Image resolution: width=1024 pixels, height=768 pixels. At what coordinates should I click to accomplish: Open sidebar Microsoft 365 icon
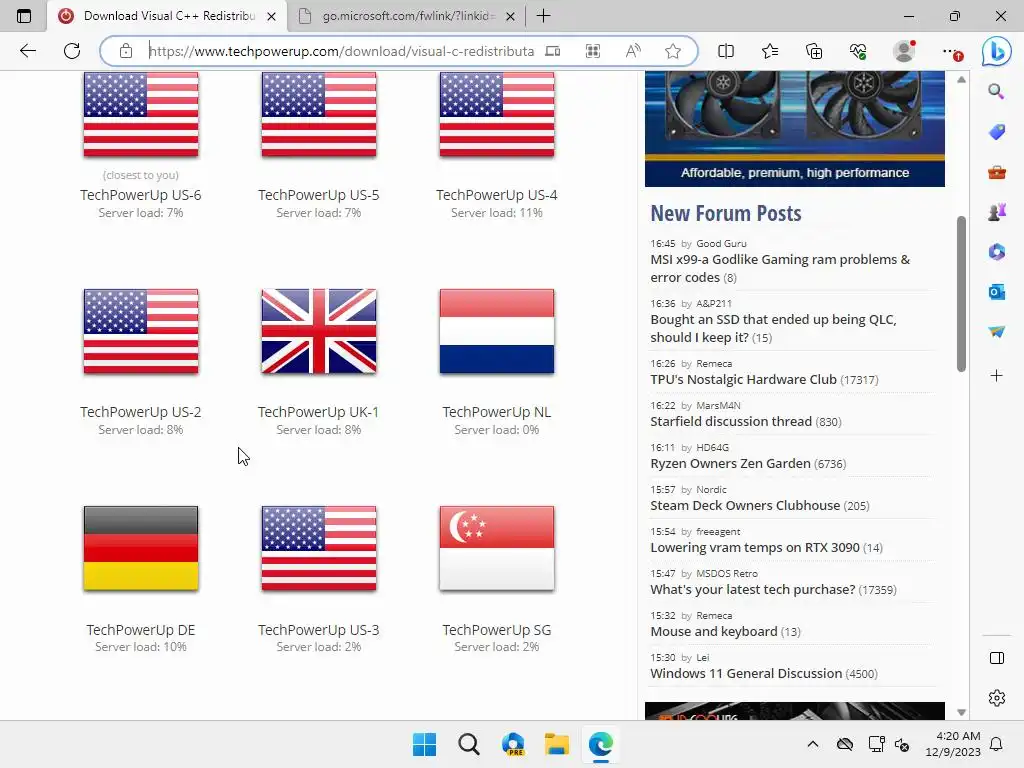click(997, 252)
